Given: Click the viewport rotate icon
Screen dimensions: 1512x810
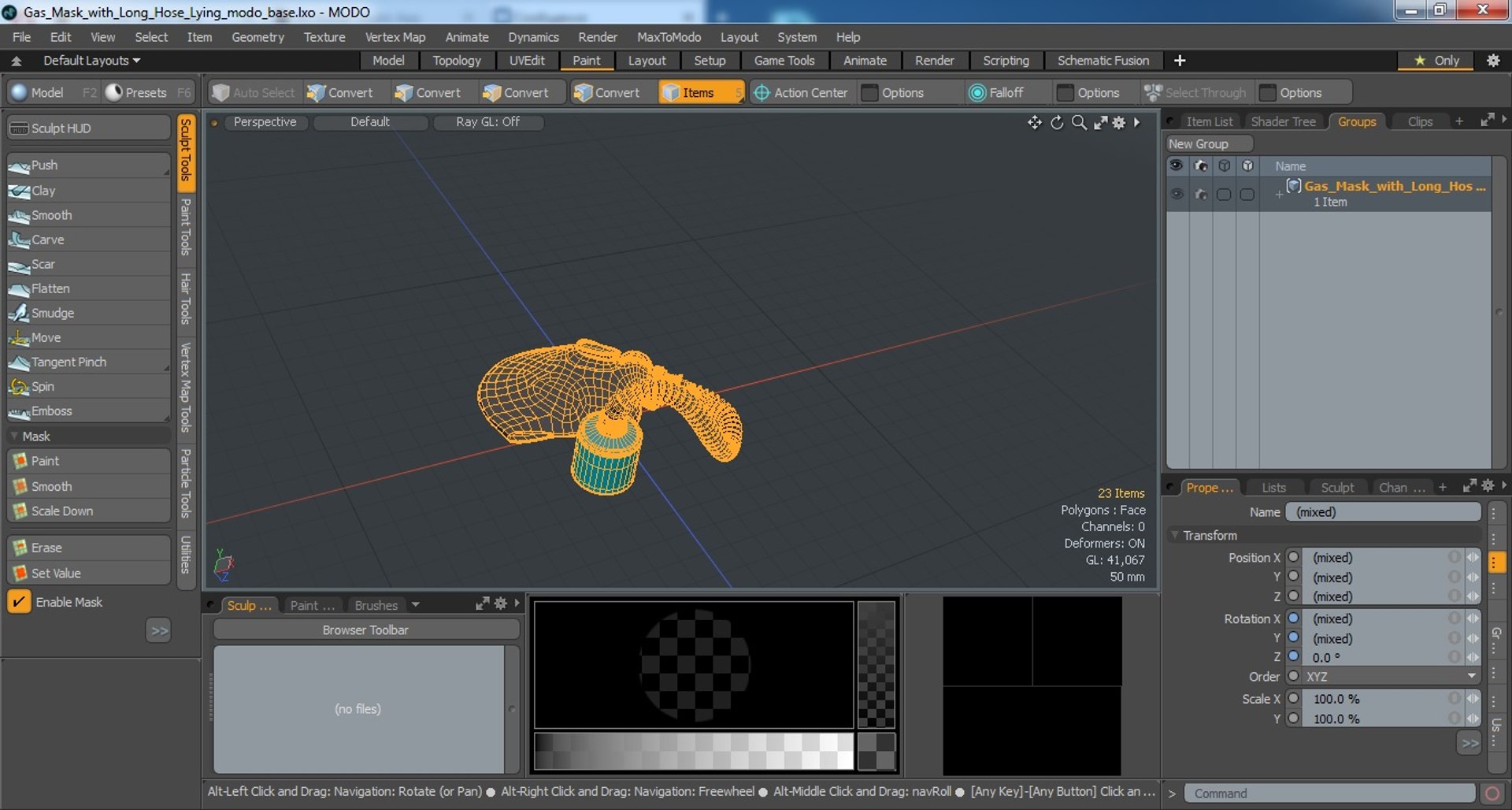Looking at the screenshot, I should click(x=1057, y=122).
